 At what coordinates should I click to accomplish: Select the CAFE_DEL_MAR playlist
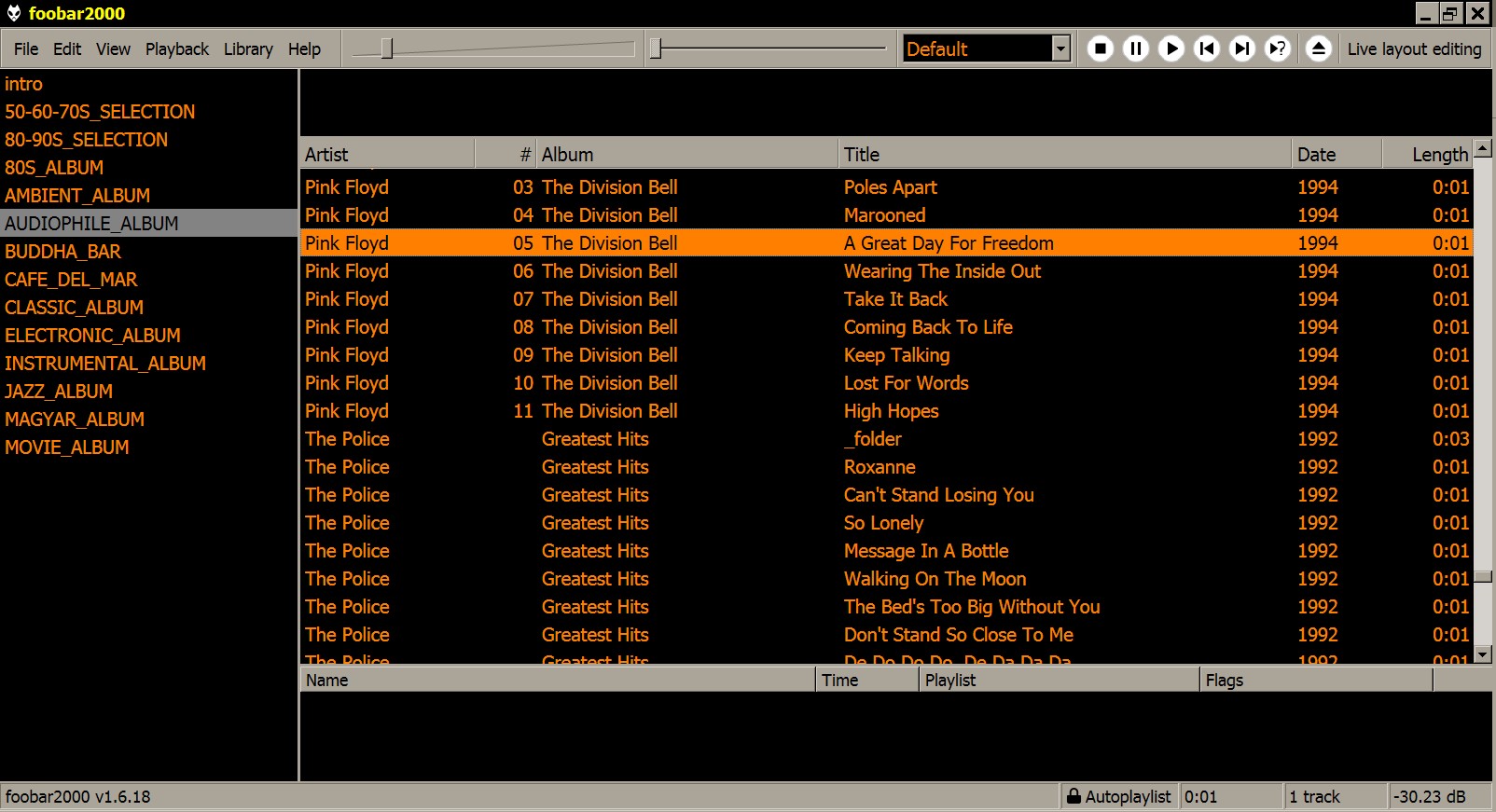point(71,280)
